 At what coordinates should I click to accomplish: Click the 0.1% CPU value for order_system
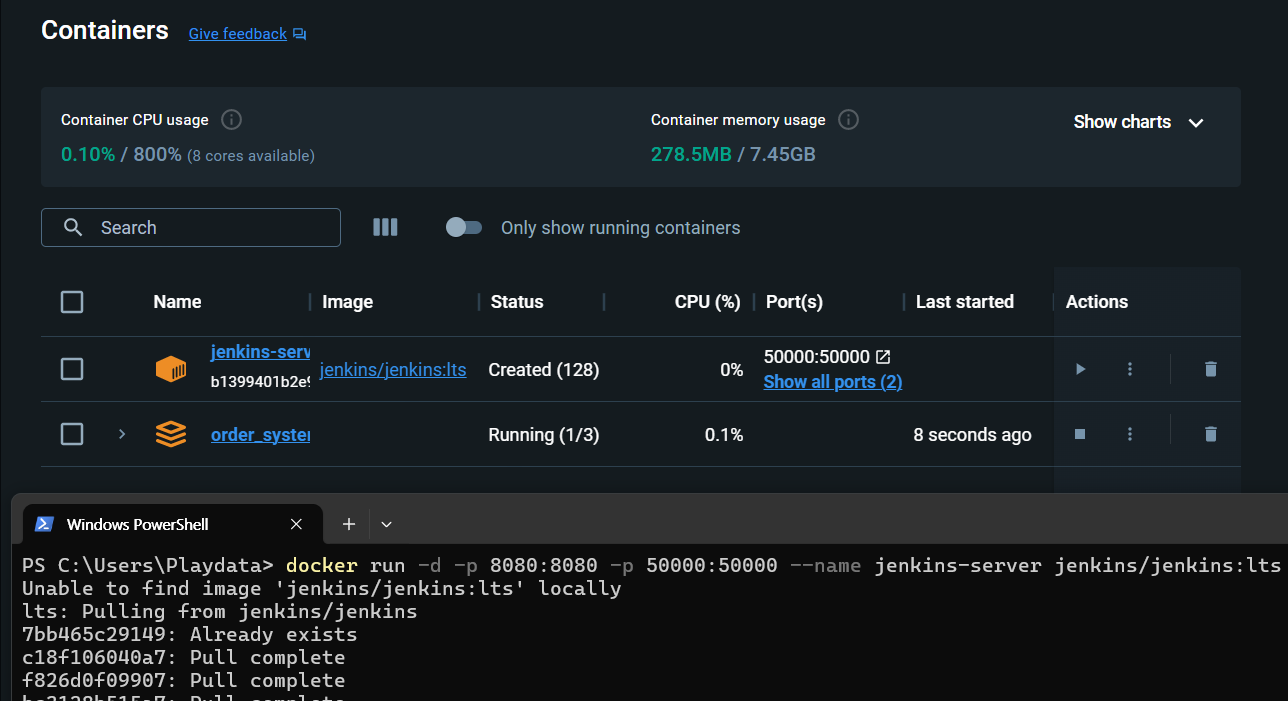tap(724, 435)
